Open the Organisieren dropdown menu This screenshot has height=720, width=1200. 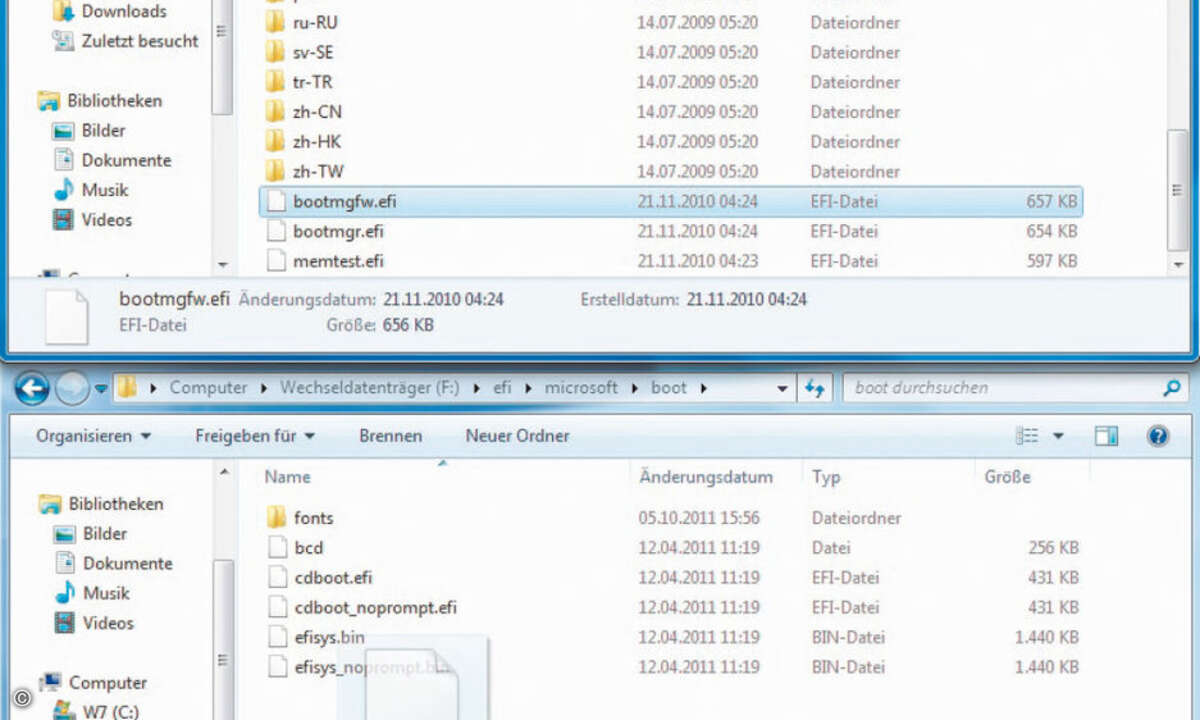[88, 435]
